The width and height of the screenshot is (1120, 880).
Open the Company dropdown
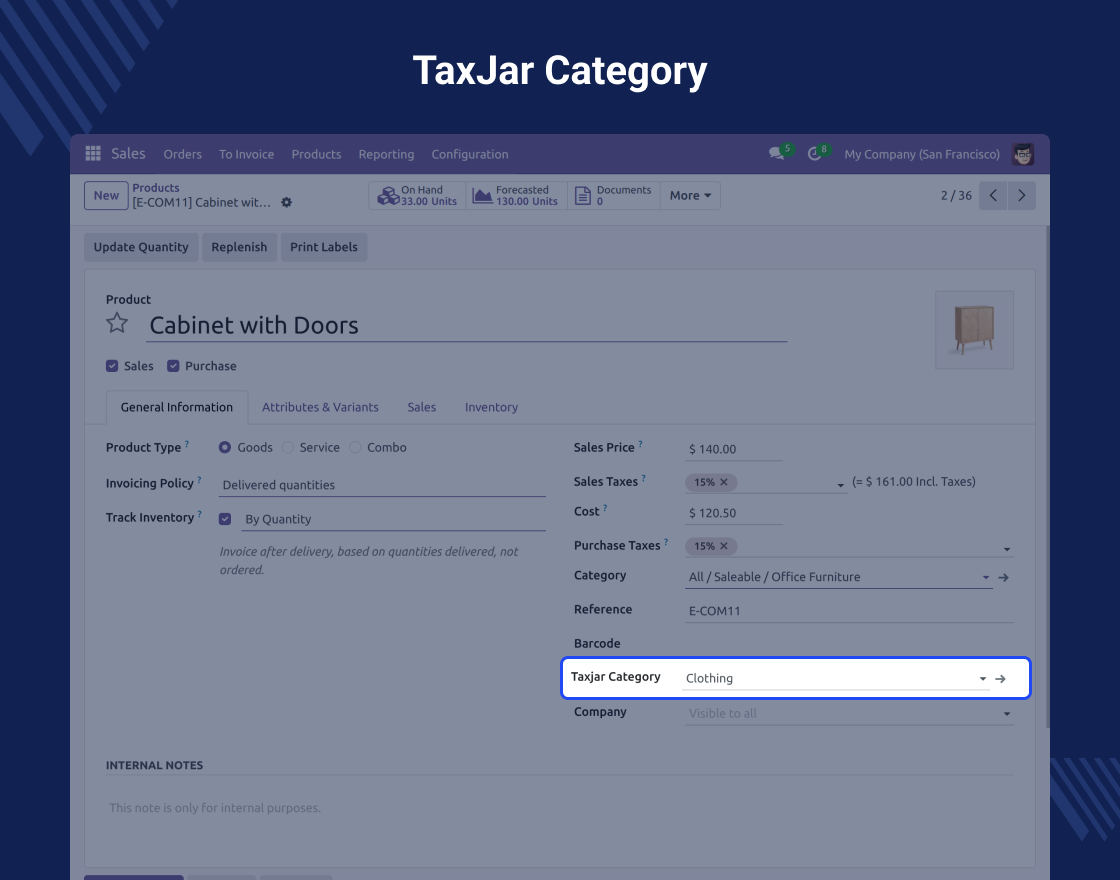pyautogui.click(x=849, y=714)
